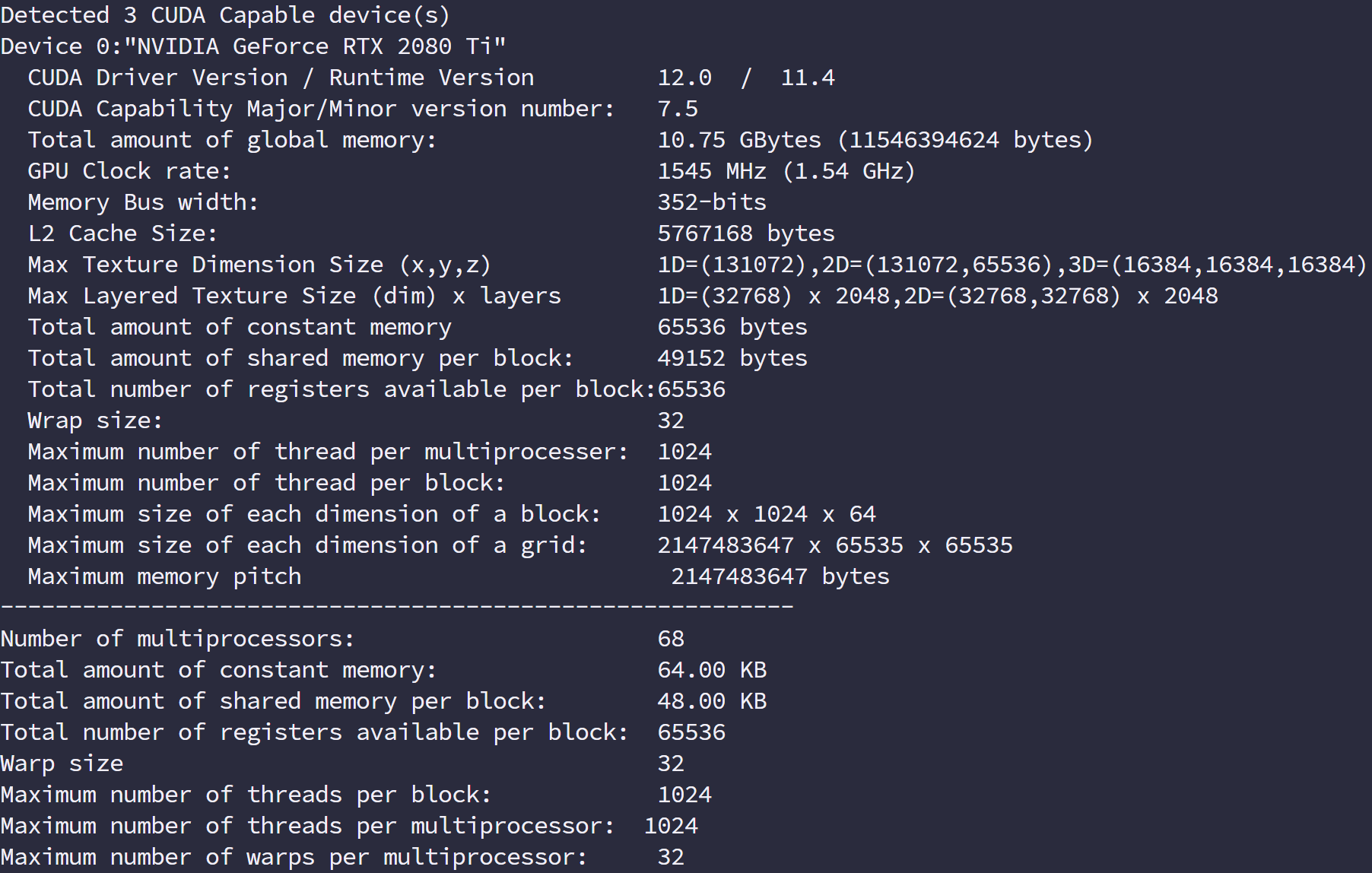Click the "Wrap size:" label

click(x=95, y=421)
